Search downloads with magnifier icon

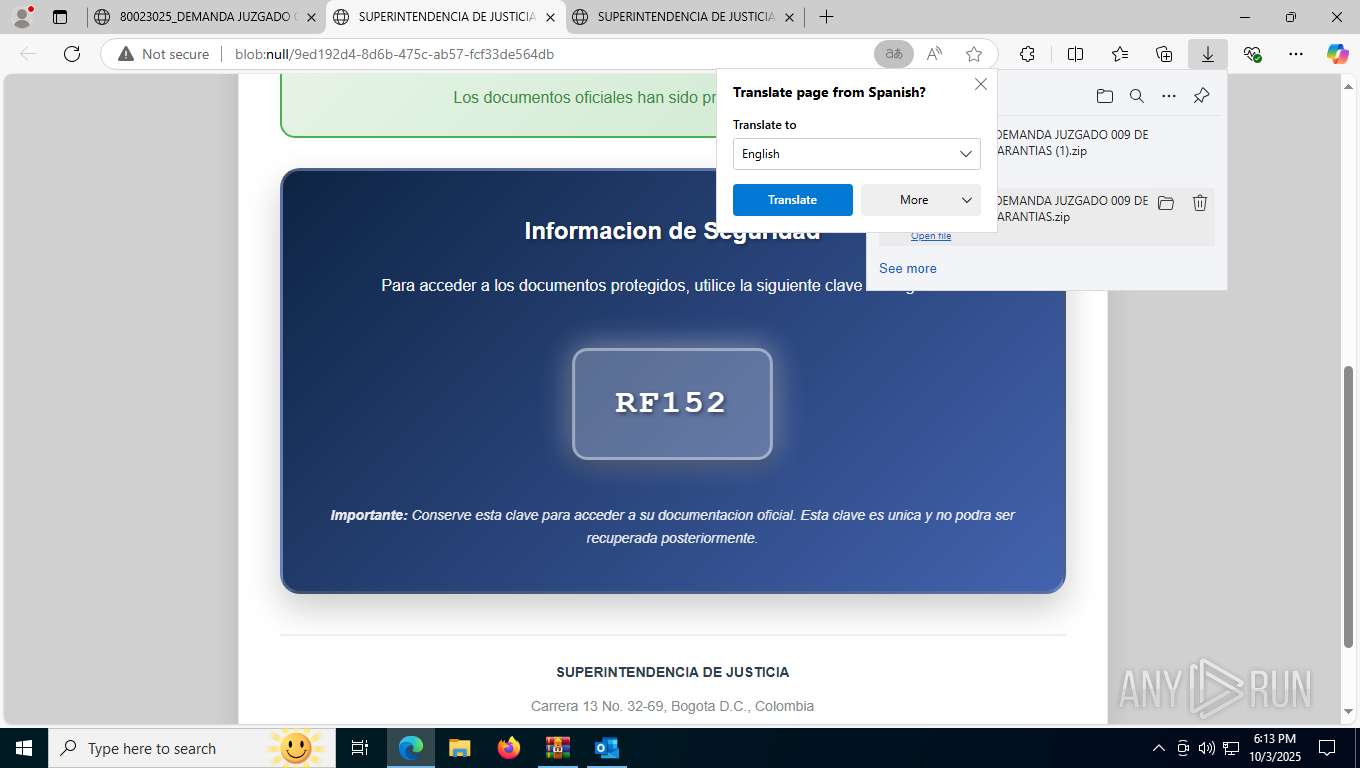pyautogui.click(x=1137, y=96)
